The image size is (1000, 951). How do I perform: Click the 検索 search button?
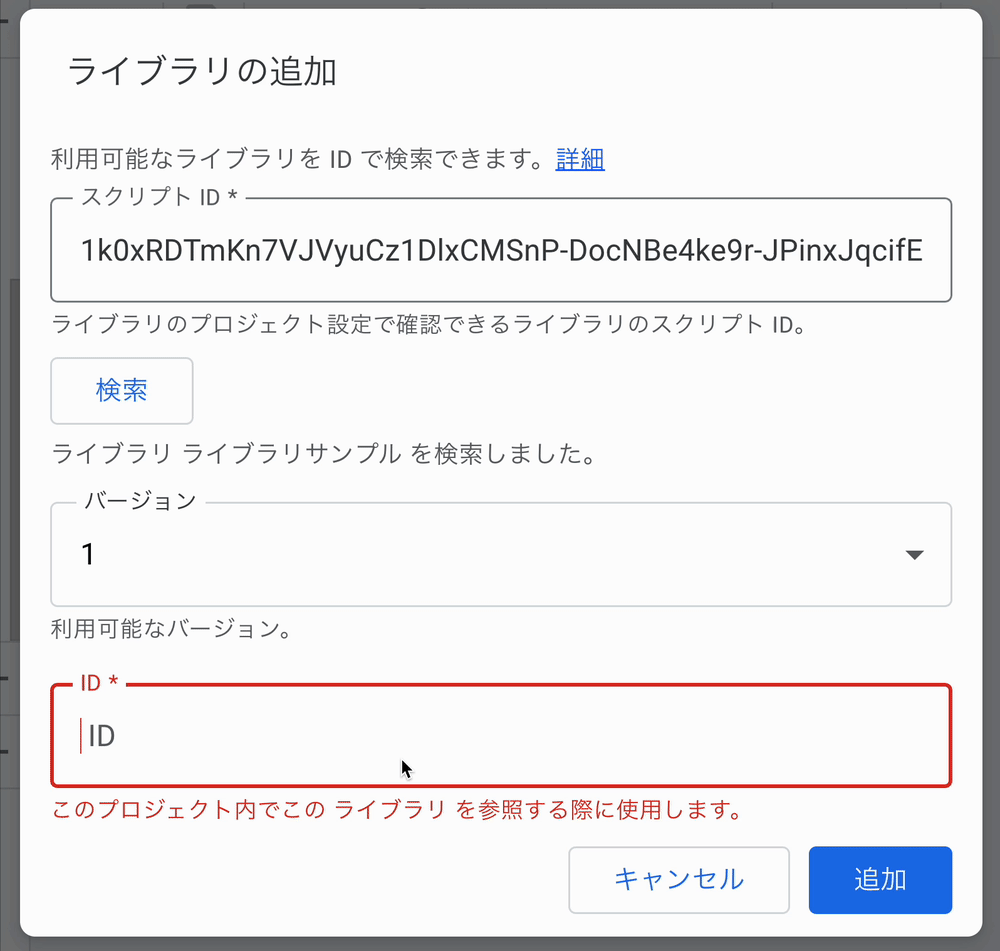(x=122, y=390)
